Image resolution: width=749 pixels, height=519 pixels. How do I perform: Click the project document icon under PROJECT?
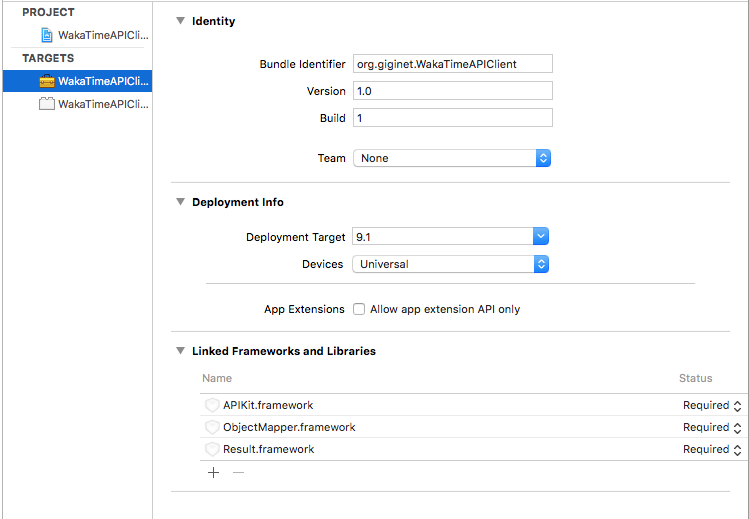point(46,35)
